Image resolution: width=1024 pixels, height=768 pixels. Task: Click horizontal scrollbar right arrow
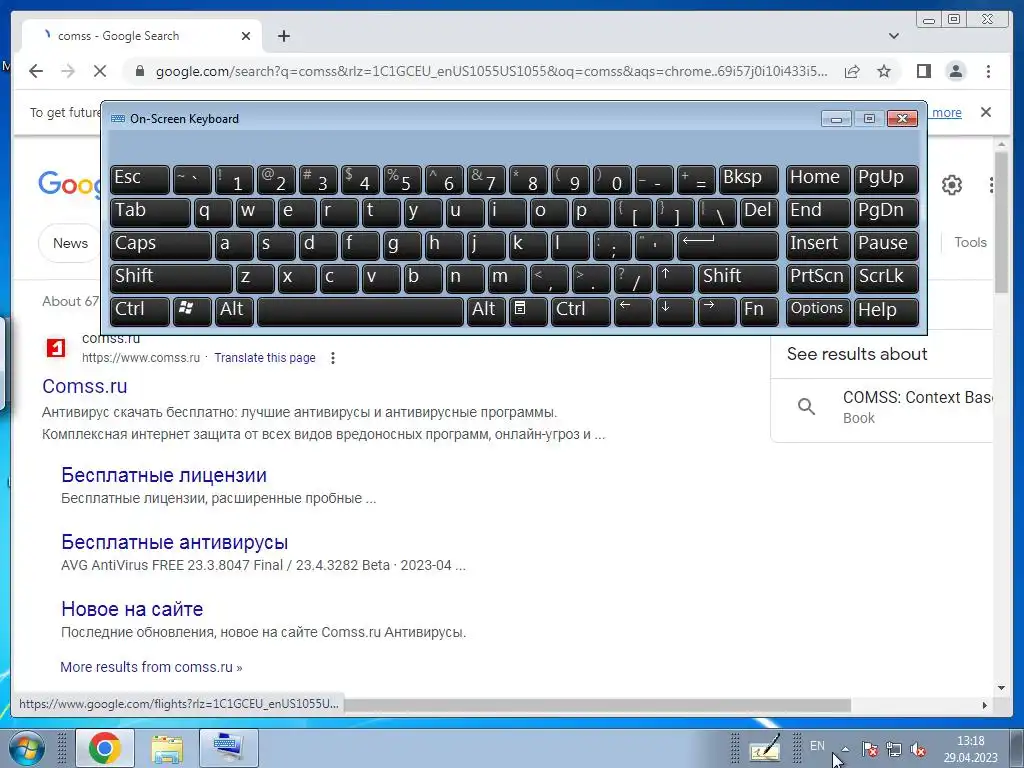pos(985,705)
